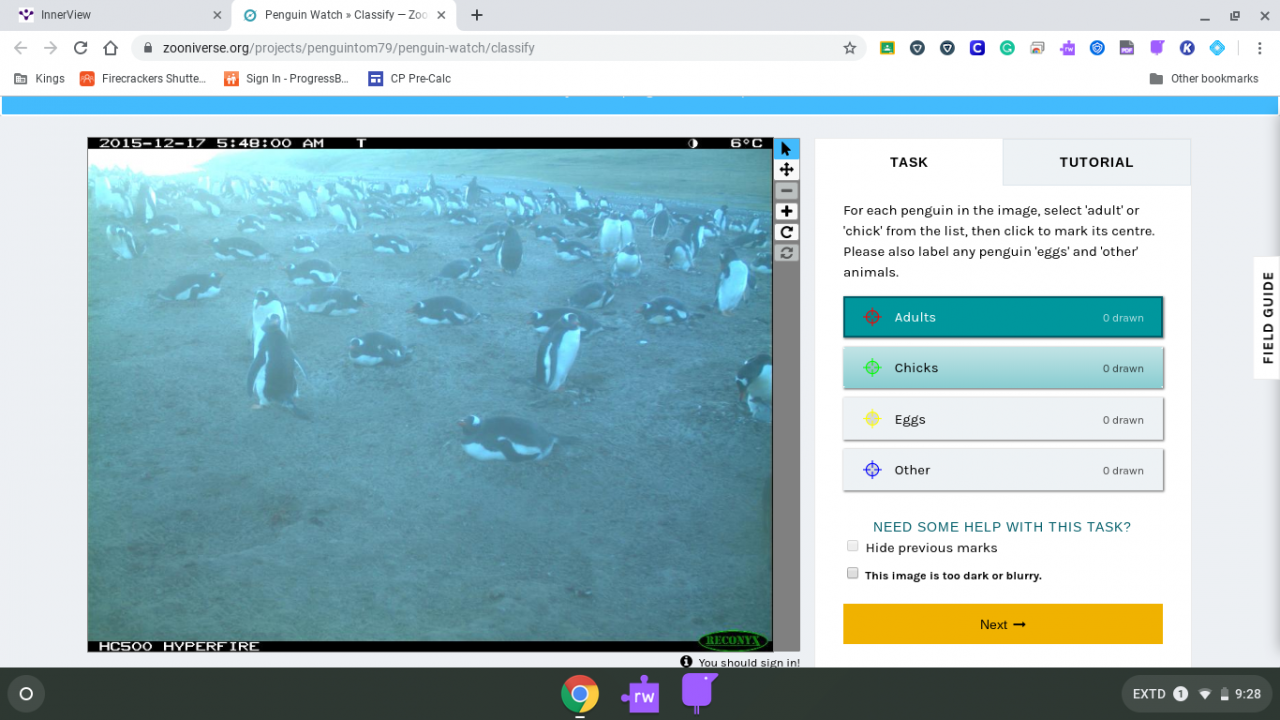Open the Google Classroom extension
The height and width of the screenshot is (720, 1280).
point(887,48)
